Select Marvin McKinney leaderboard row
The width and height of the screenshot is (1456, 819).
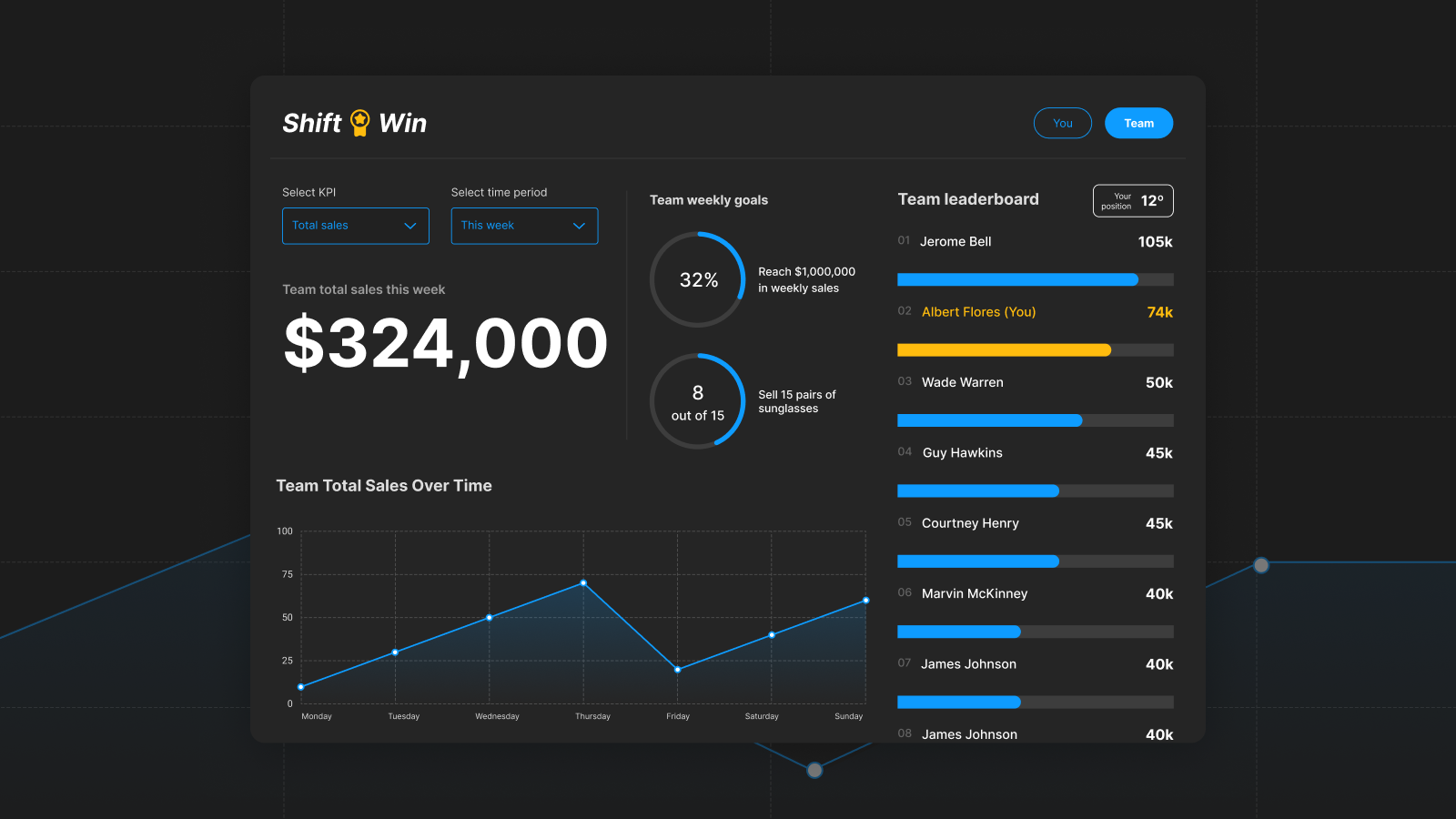[x=1036, y=593]
